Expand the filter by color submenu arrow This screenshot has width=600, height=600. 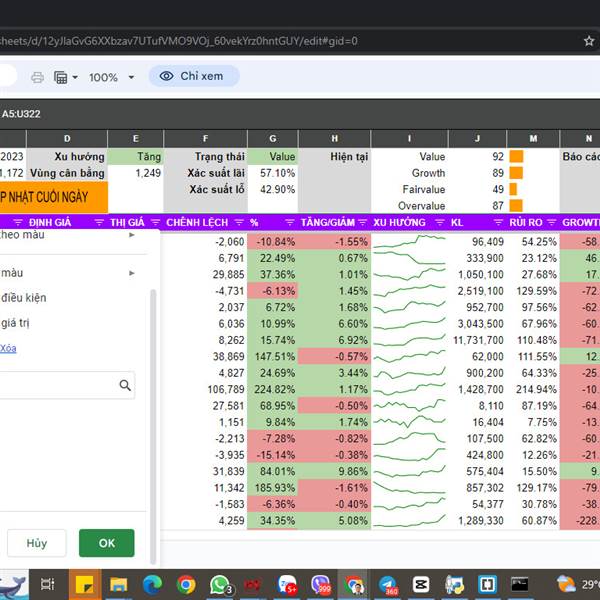coord(132,273)
